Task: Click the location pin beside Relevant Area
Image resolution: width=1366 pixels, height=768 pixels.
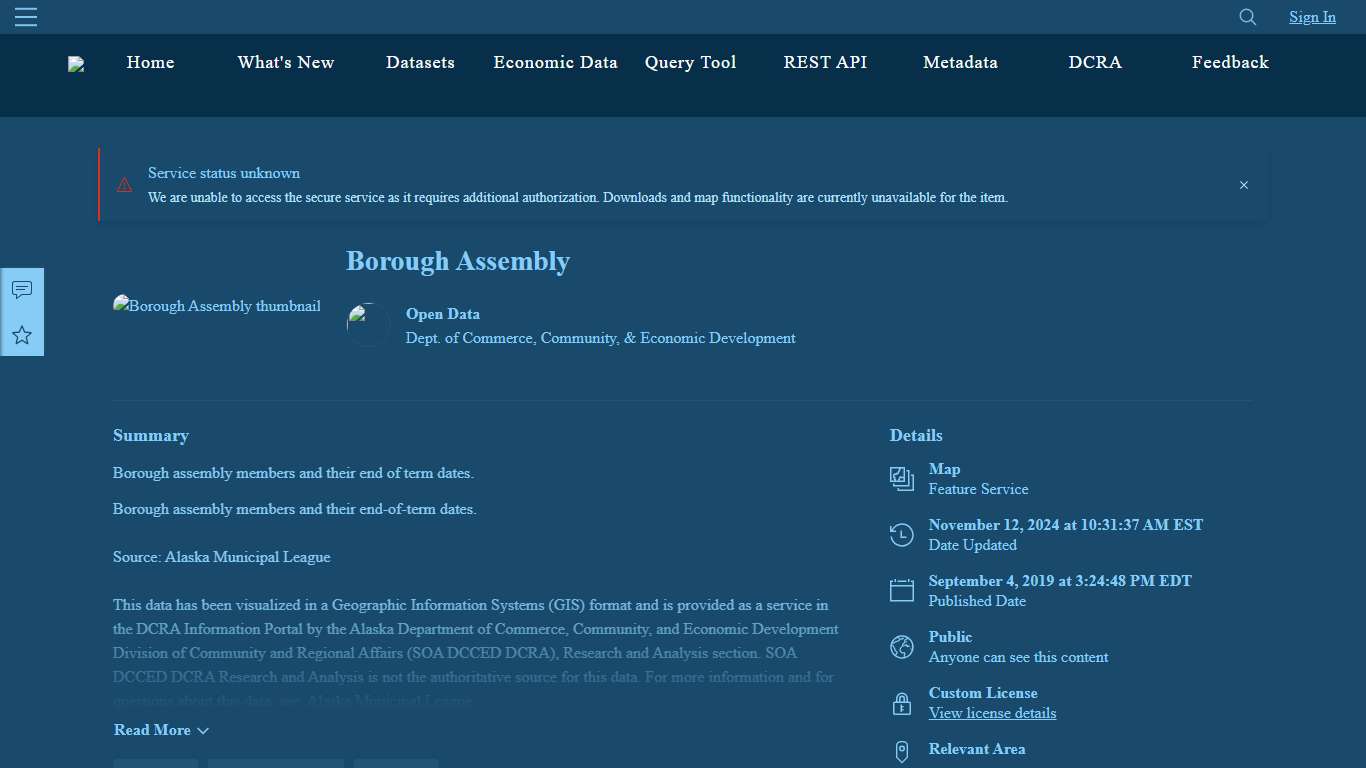Action: [x=901, y=751]
